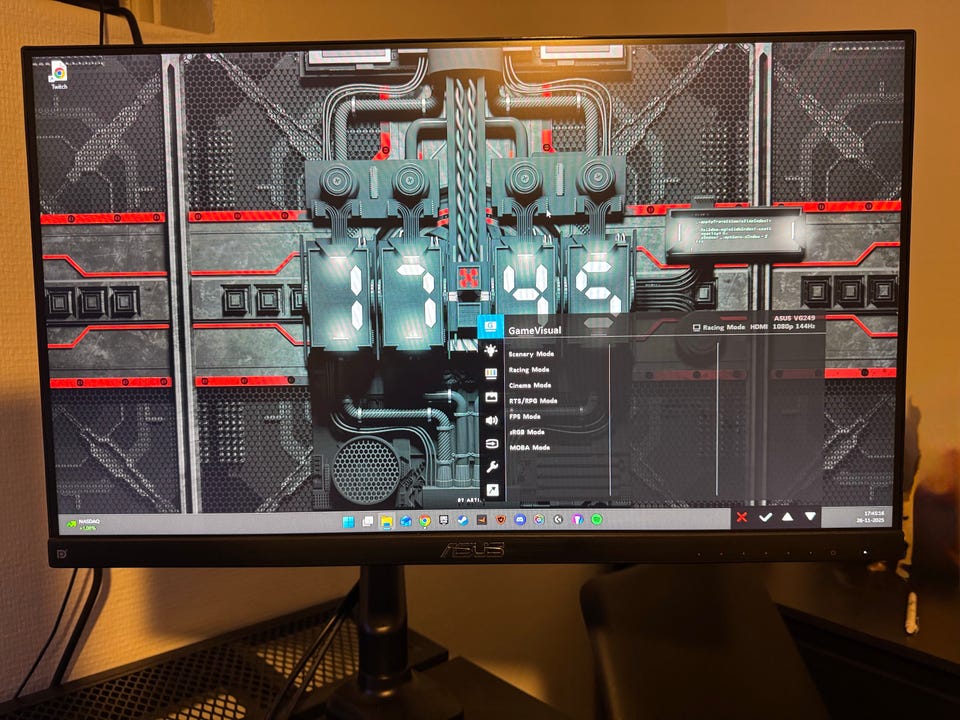Open the Twitch desktop shortcut
The height and width of the screenshot is (720, 960).
click(x=59, y=75)
